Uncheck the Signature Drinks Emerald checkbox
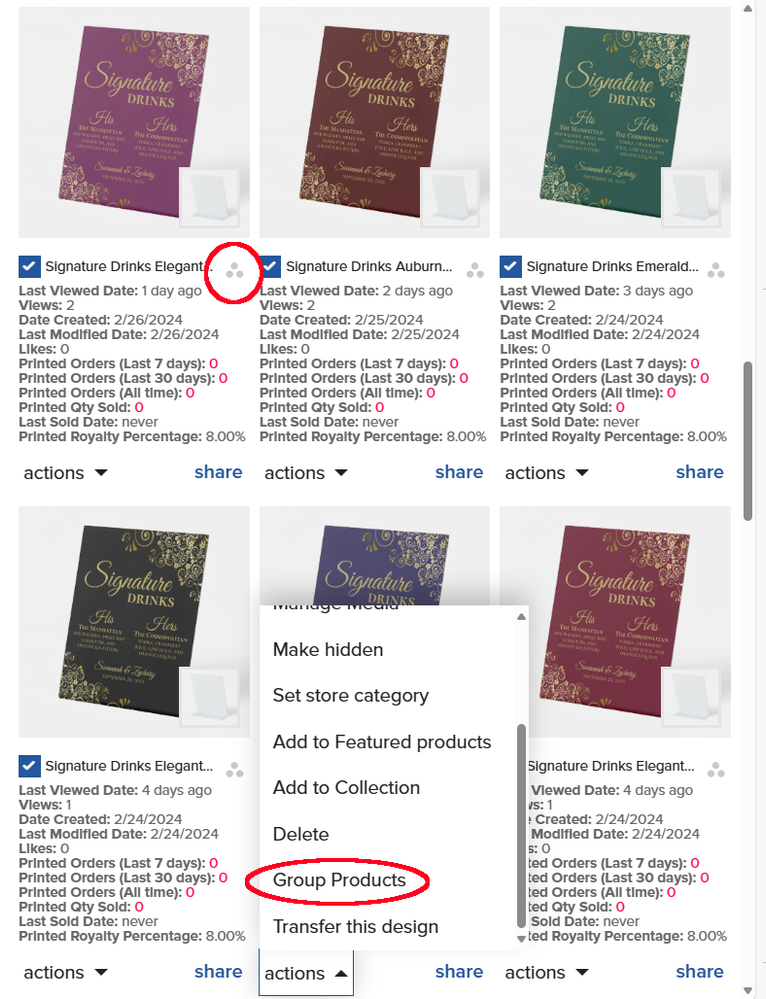The width and height of the screenshot is (766, 999). click(x=510, y=266)
